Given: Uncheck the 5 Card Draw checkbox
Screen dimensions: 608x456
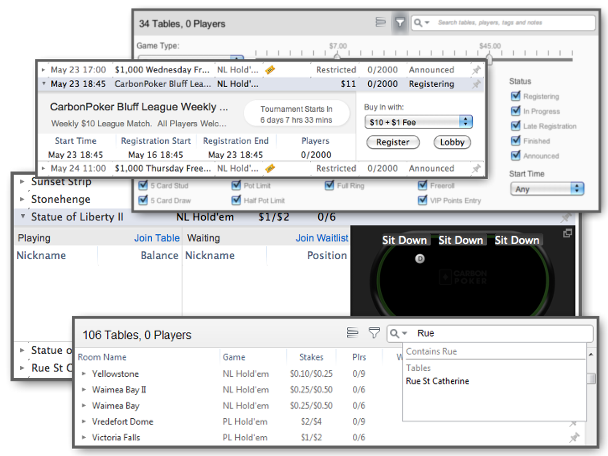Looking at the screenshot, I should pos(143,200).
